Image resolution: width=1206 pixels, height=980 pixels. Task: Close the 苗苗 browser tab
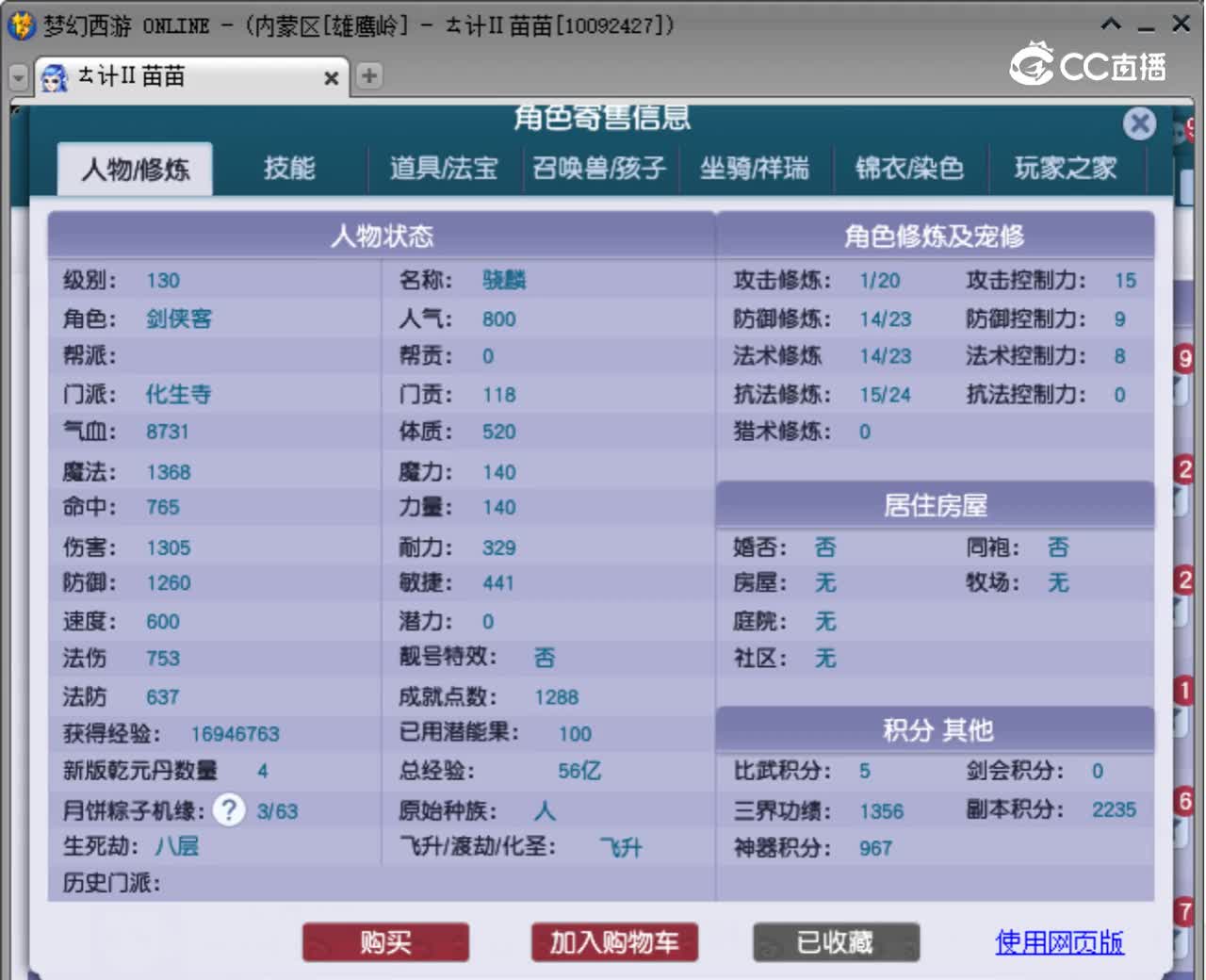click(x=331, y=78)
